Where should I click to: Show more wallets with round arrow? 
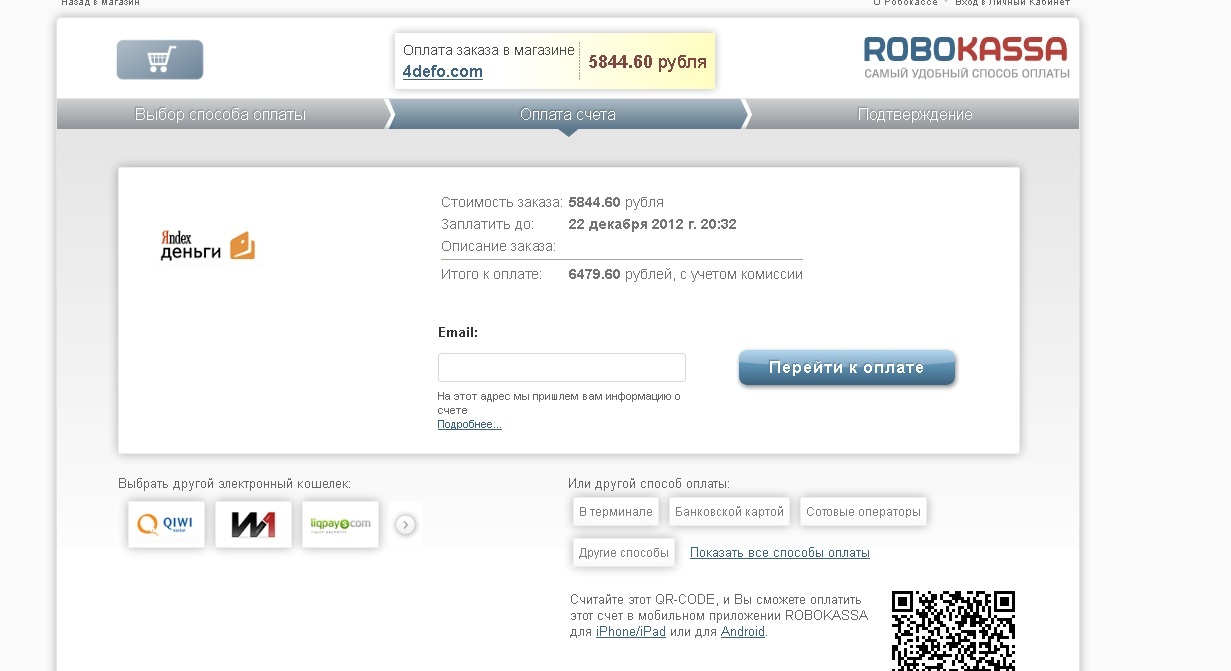405,524
